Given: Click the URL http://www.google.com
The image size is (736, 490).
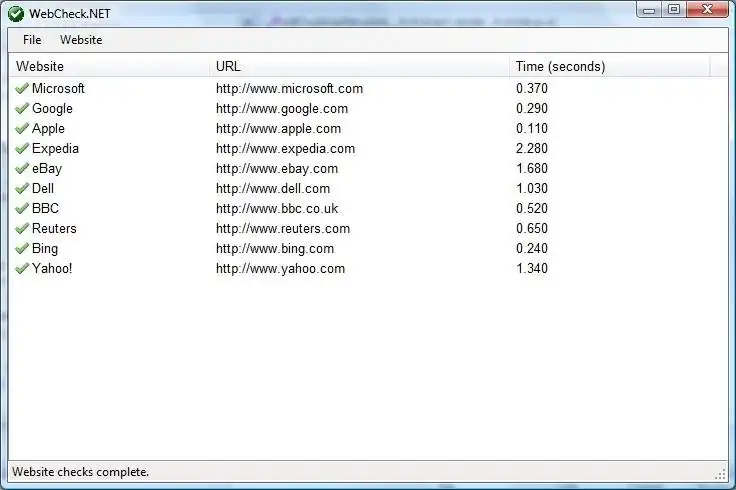Looking at the screenshot, I should (x=282, y=108).
